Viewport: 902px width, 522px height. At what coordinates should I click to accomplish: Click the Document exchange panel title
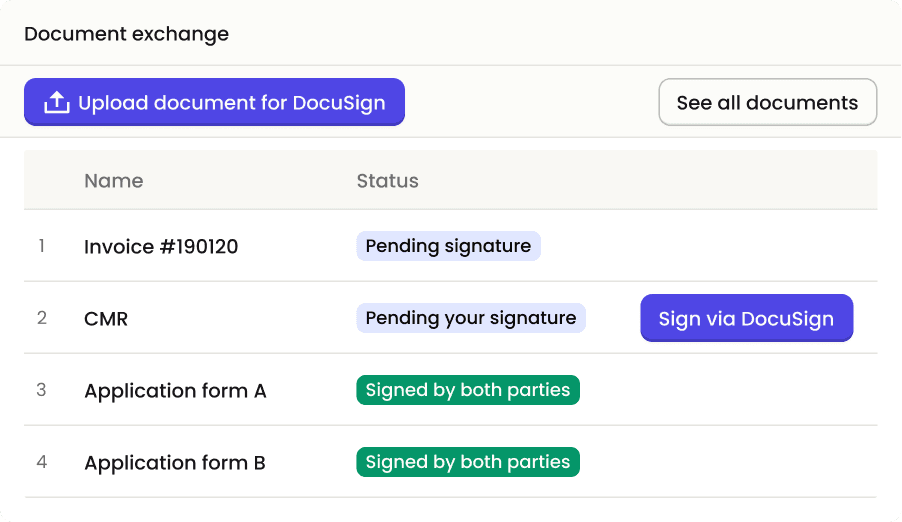(x=126, y=34)
